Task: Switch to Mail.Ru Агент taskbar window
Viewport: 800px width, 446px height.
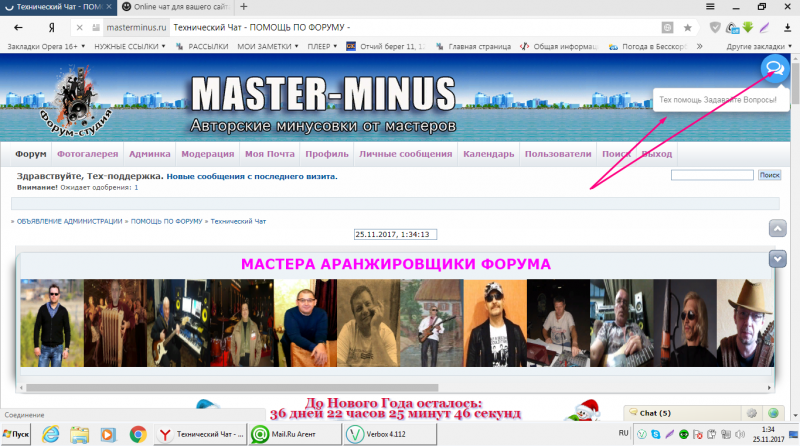Action: pyautogui.click(x=295, y=434)
